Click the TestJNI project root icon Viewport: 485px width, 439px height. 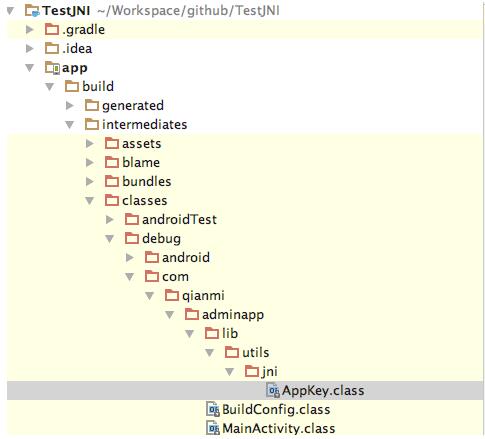click(x=32, y=11)
